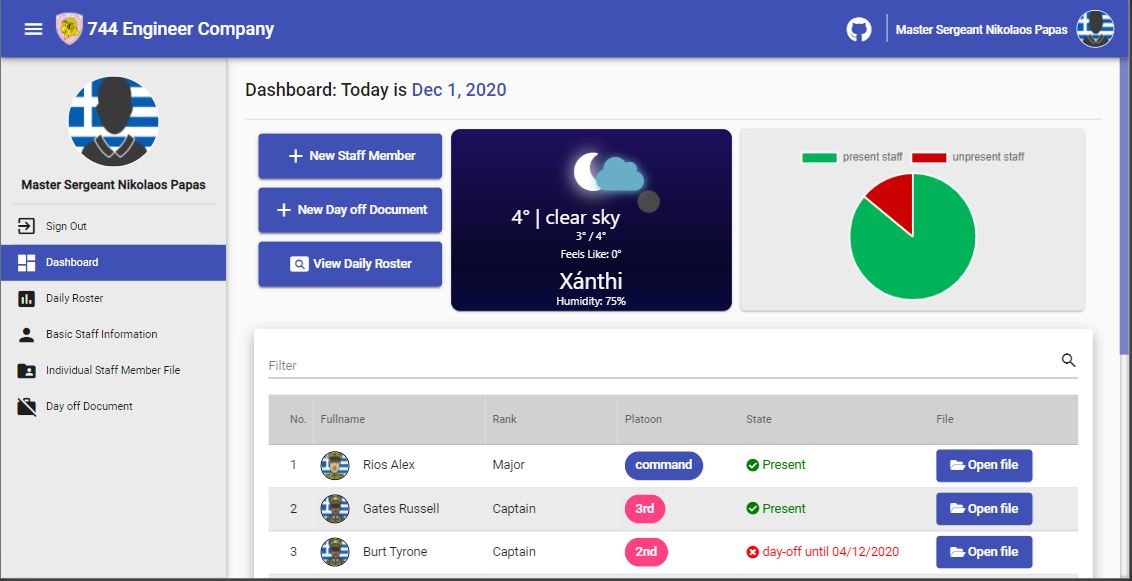The image size is (1132, 581).
Task: Click the 3rd platoon badge
Action: [645, 509]
